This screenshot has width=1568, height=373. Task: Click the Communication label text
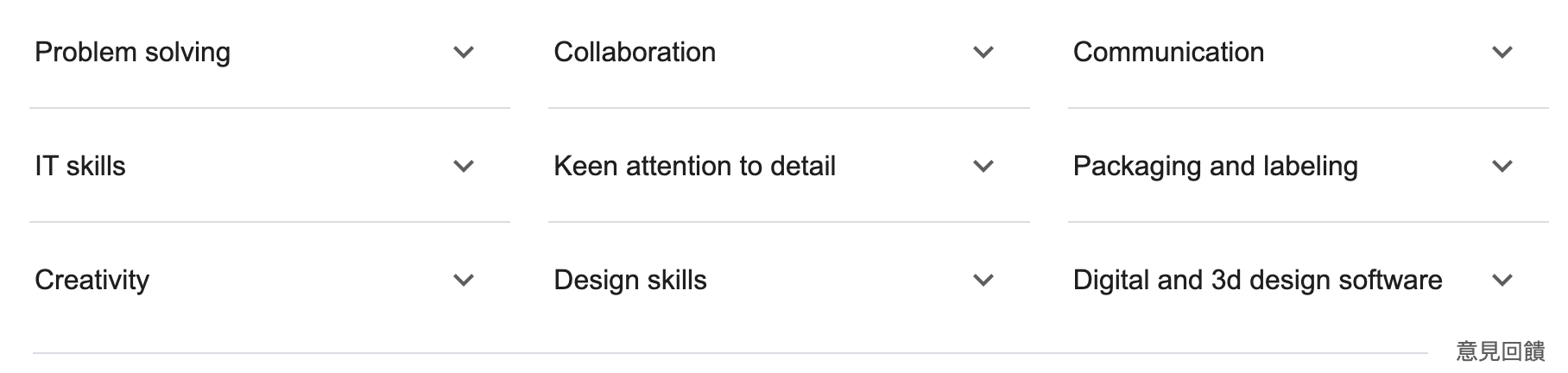click(1168, 53)
